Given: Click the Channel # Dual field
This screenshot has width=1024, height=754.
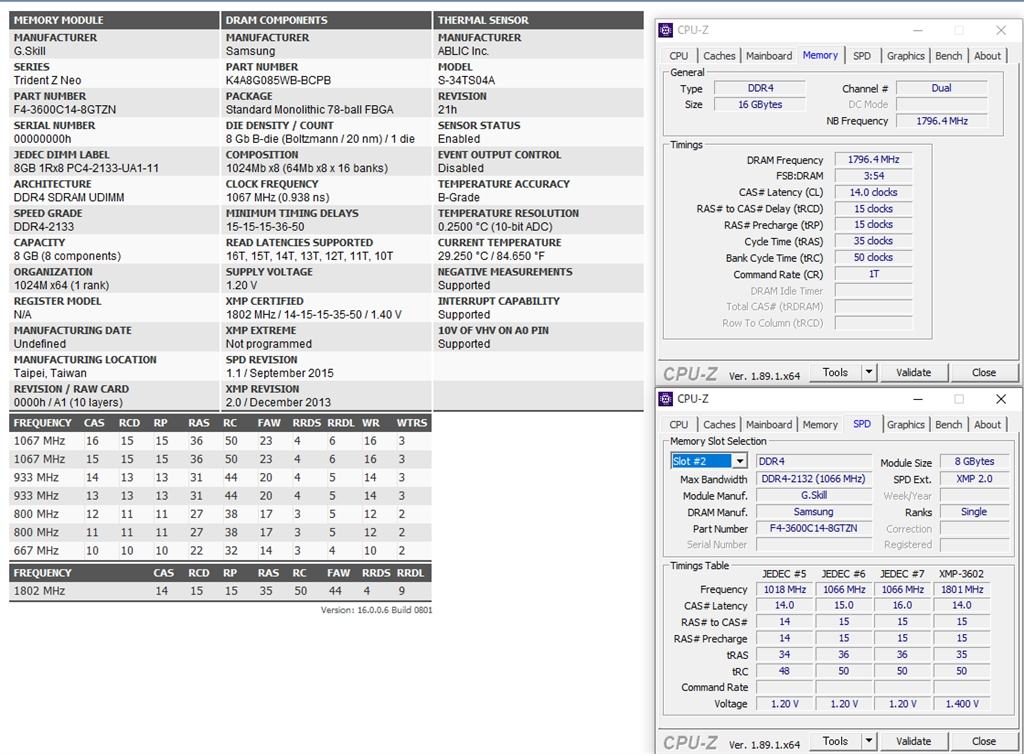Looking at the screenshot, I should tap(942, 88).
